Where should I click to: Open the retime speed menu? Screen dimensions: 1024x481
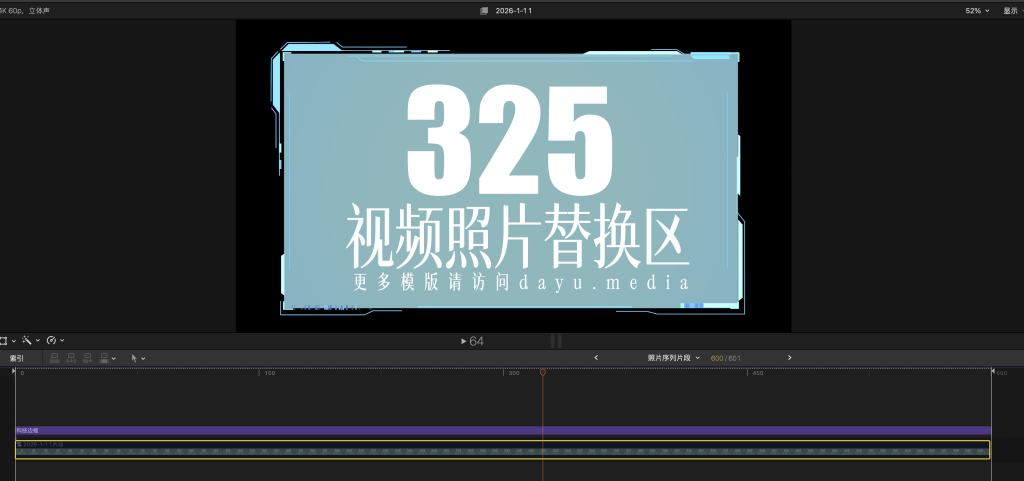pyautogui.click(x=52, y=340)
